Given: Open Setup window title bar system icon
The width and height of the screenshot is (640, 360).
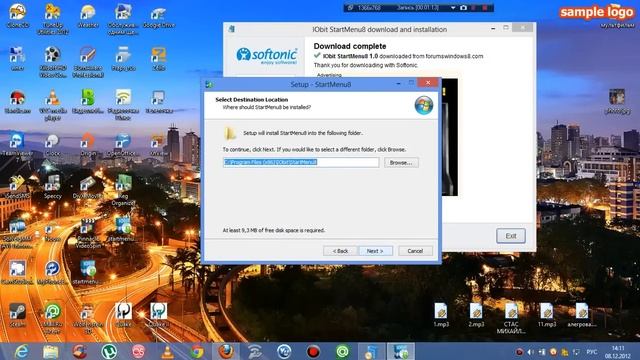Looking at the screenshot, I should pyautogui.click(x=209, y=84).
